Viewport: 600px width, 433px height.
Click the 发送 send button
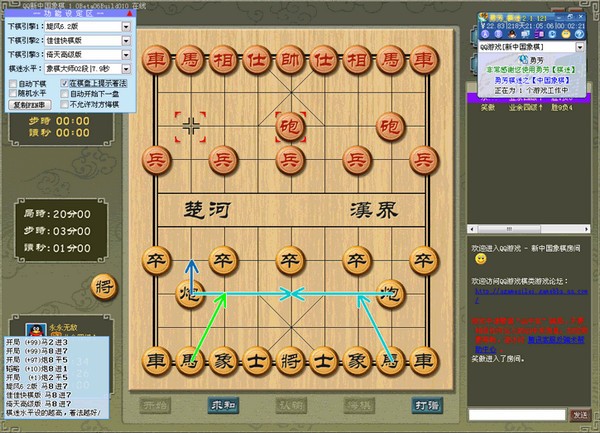580,415
